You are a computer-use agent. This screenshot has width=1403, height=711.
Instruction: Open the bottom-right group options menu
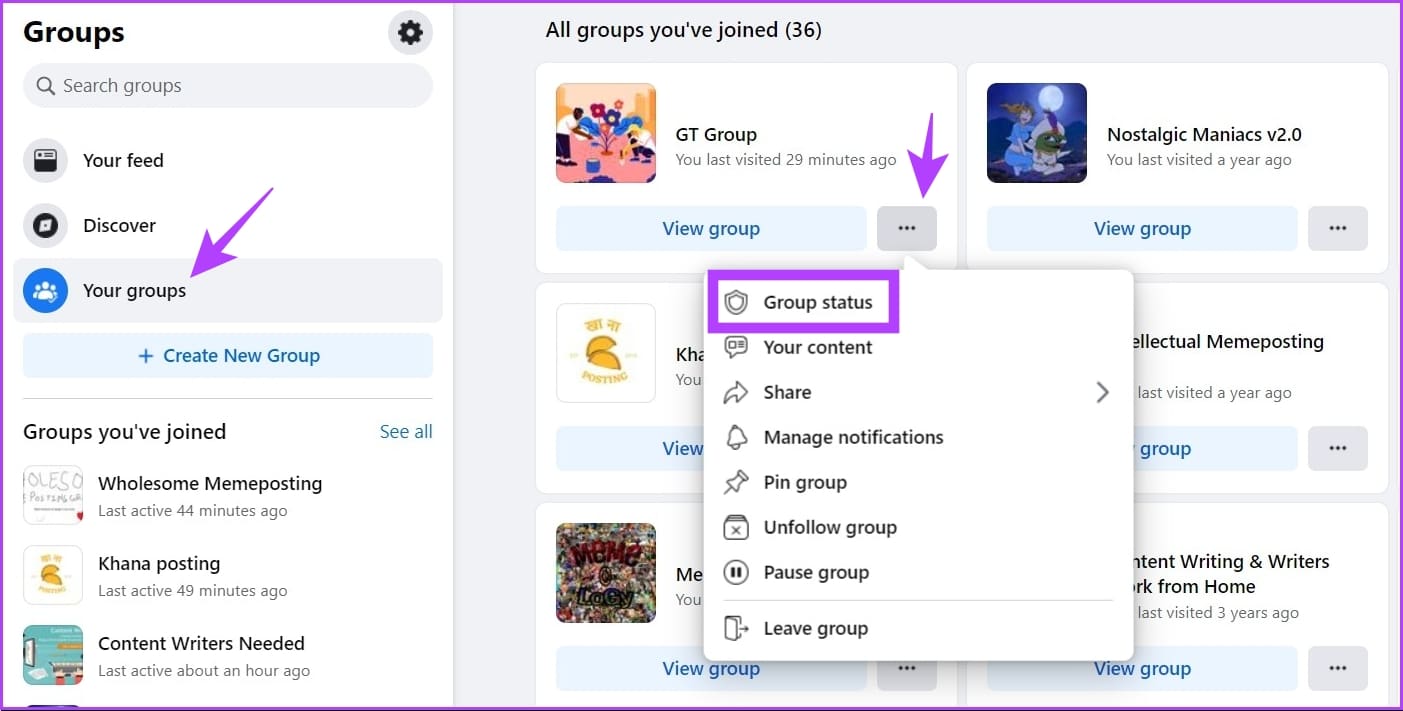point(1338,668)
